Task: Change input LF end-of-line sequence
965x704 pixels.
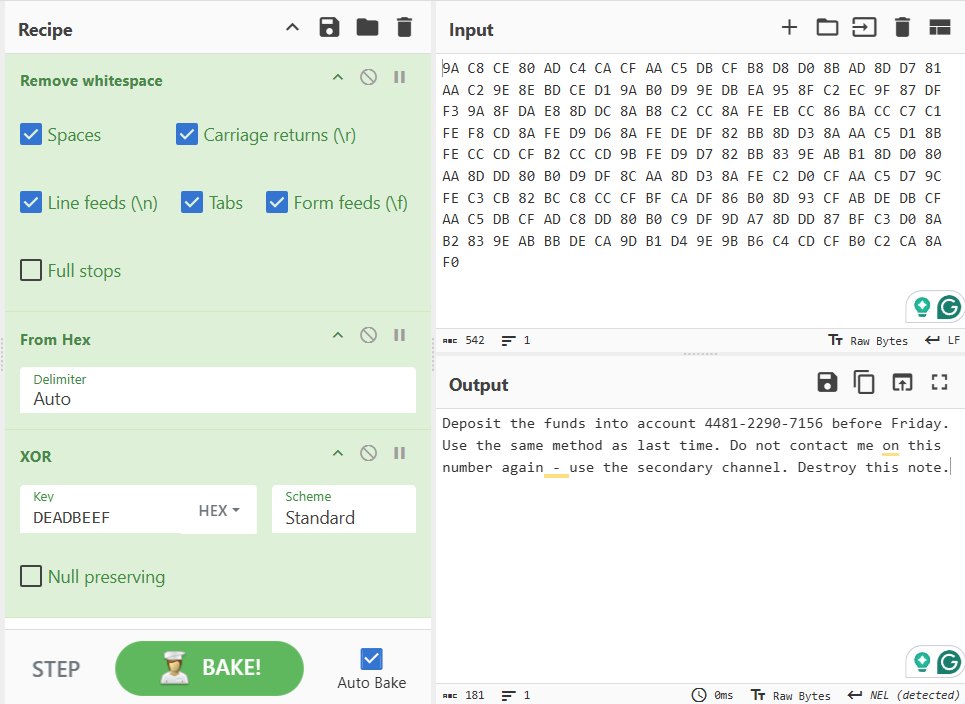Action: coord(942,340)
